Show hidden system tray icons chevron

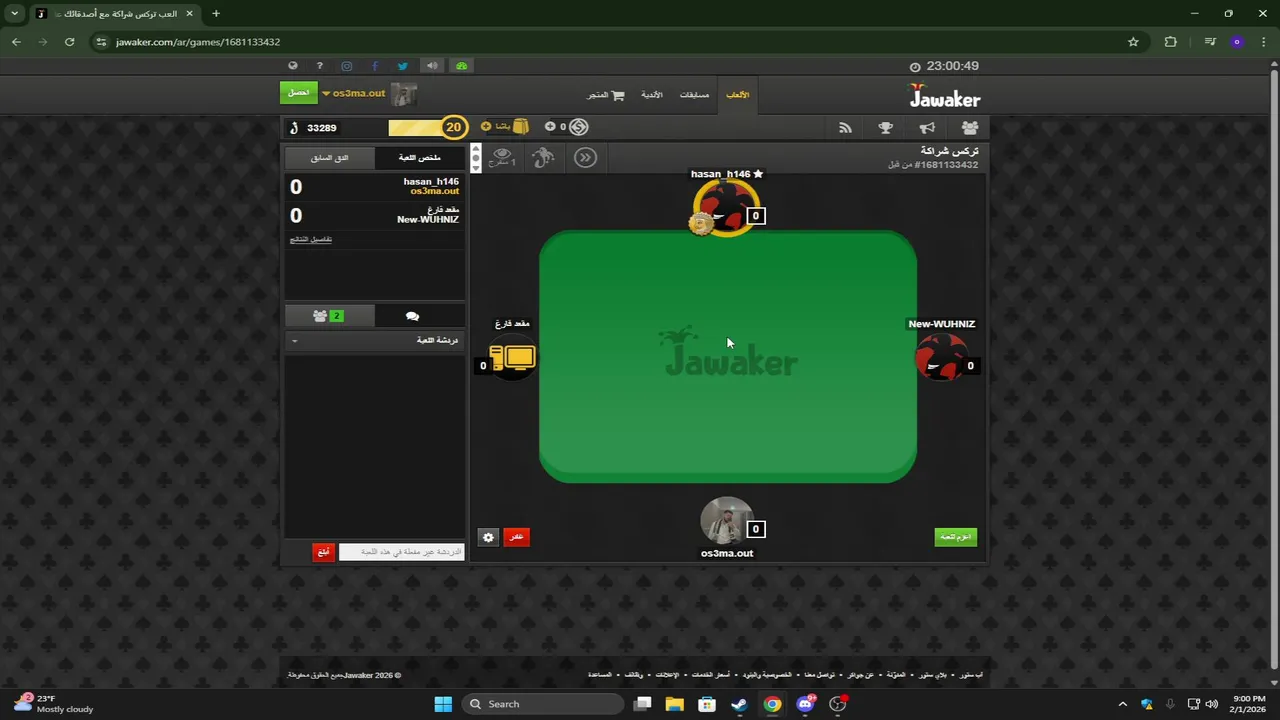click(1122, 704)
